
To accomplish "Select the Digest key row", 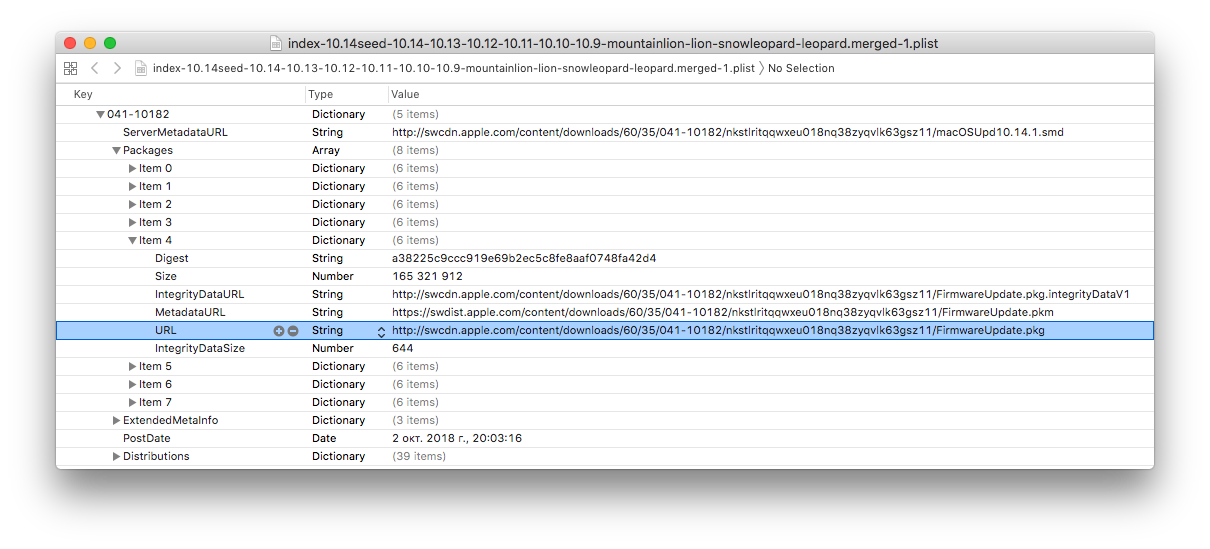I will 171,258.
